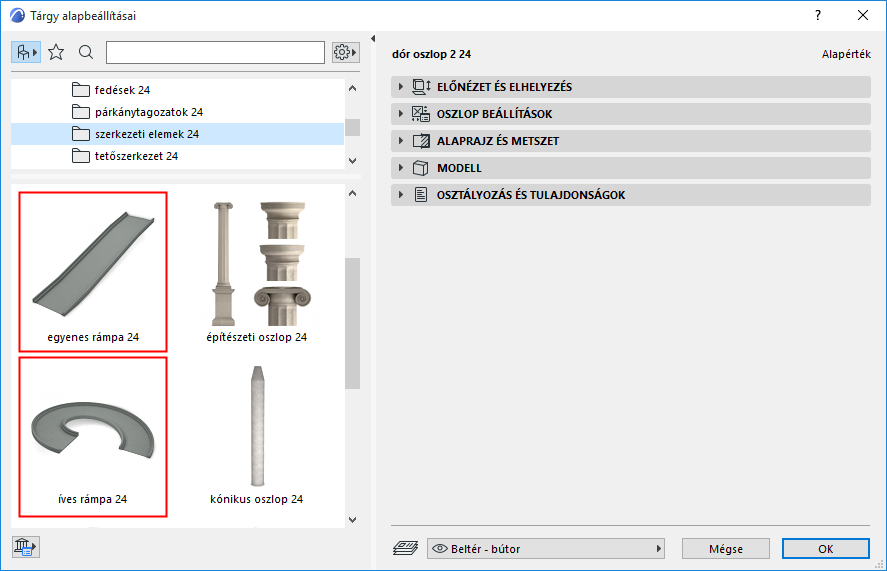
Task: Click the kónikus oszlop 24 label text
Action: 256,499
